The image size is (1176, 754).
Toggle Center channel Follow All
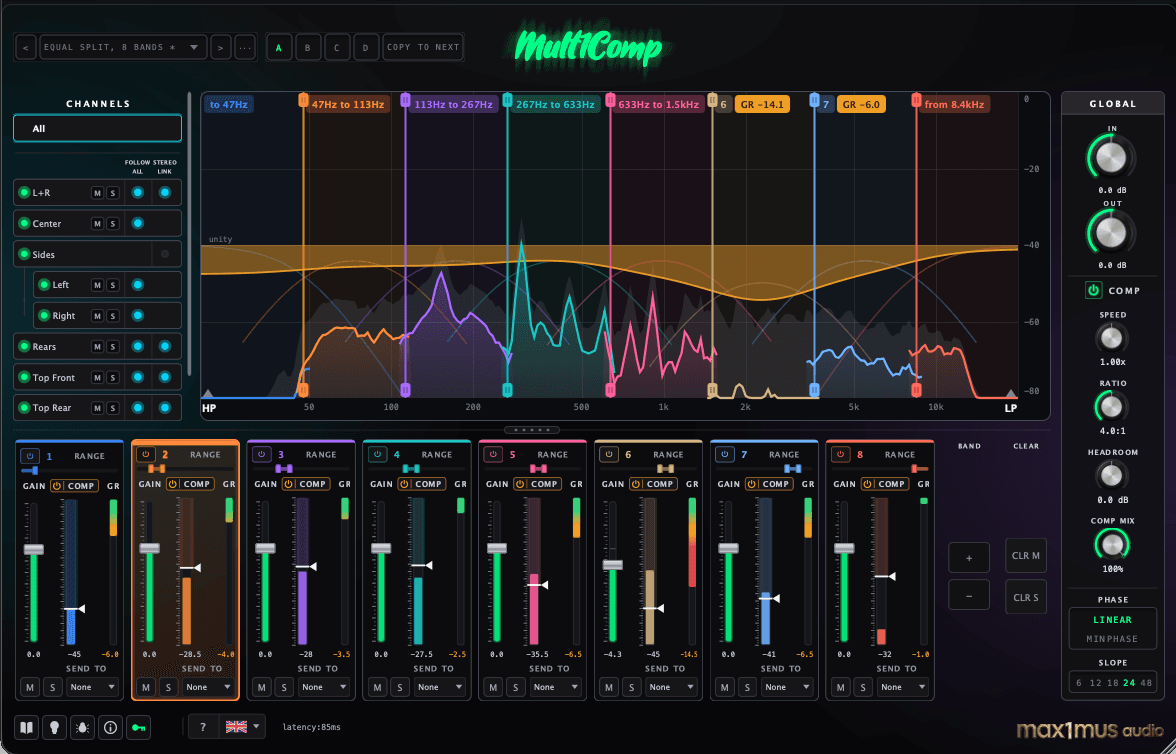tap(137, 224)
